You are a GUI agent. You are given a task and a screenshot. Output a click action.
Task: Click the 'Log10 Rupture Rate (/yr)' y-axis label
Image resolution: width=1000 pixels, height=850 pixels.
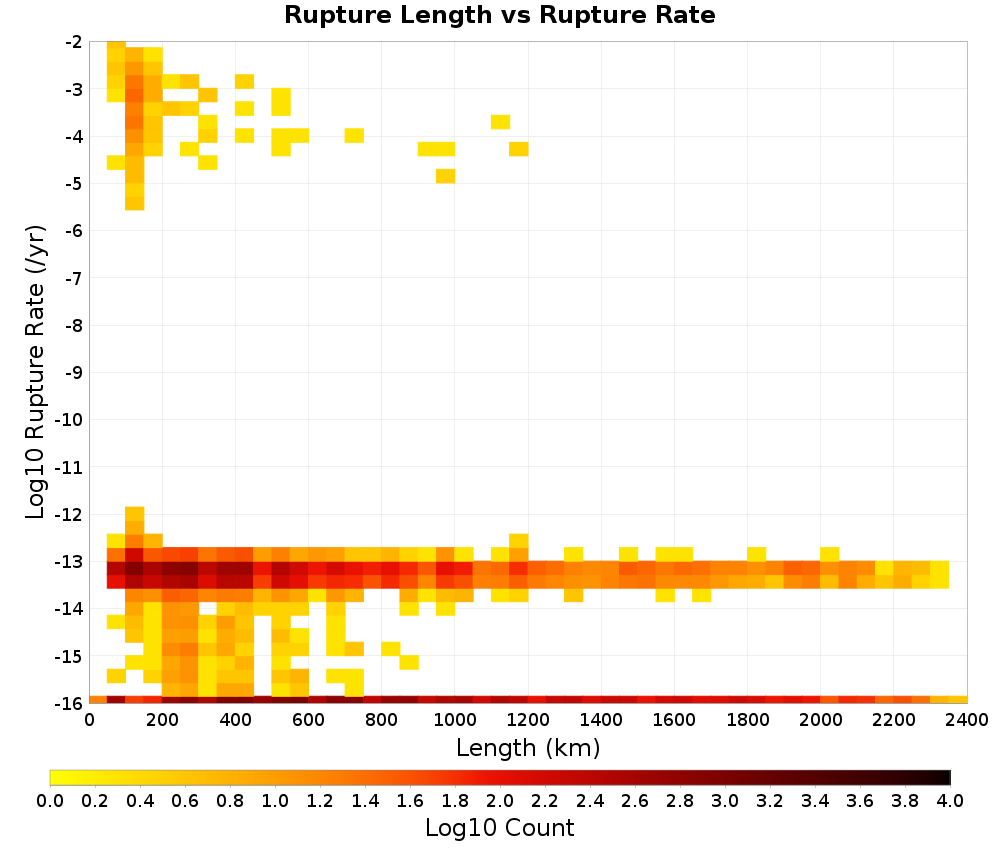[x=36, y=372]
